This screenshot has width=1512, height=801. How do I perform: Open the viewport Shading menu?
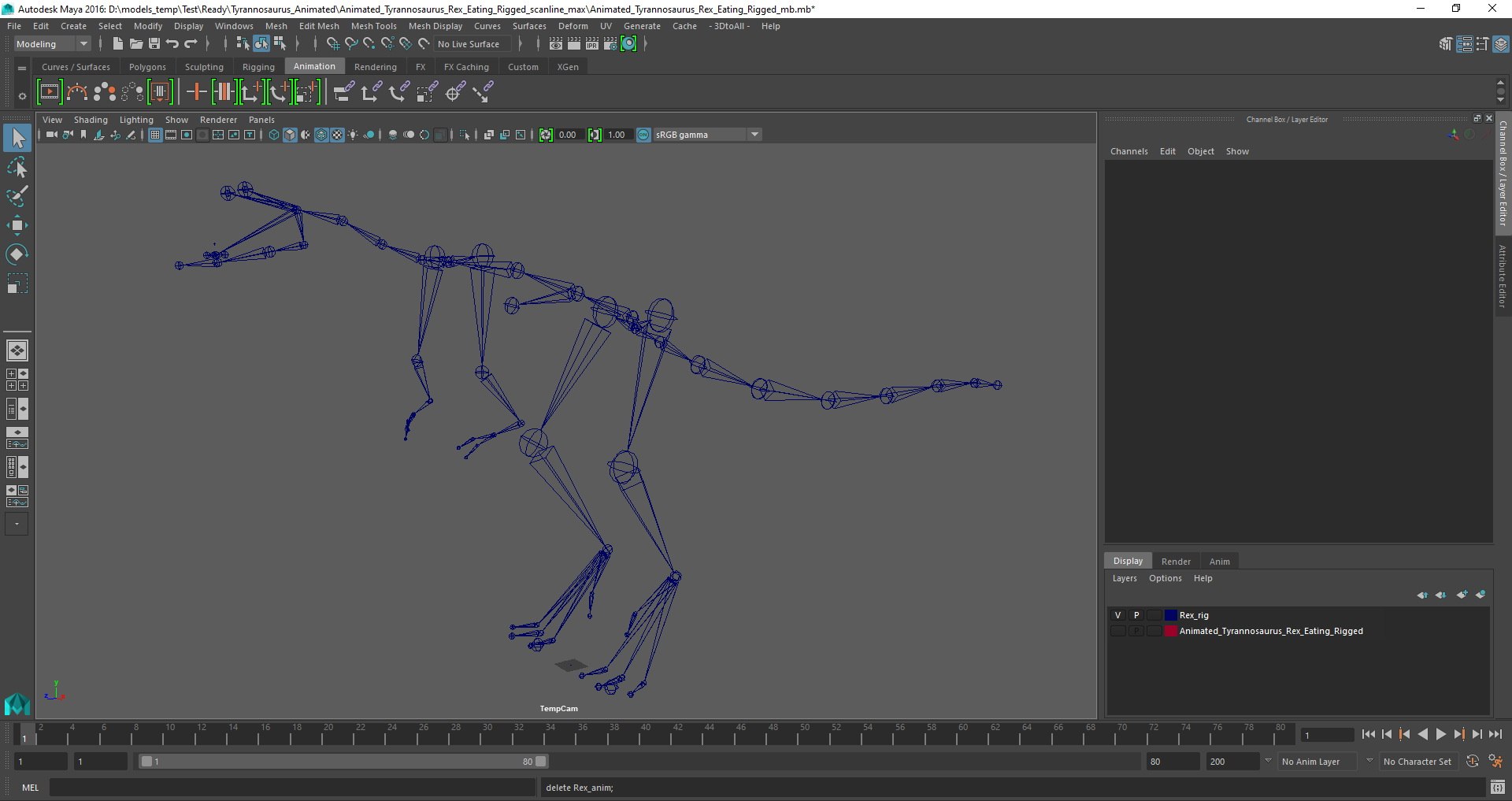91,120
